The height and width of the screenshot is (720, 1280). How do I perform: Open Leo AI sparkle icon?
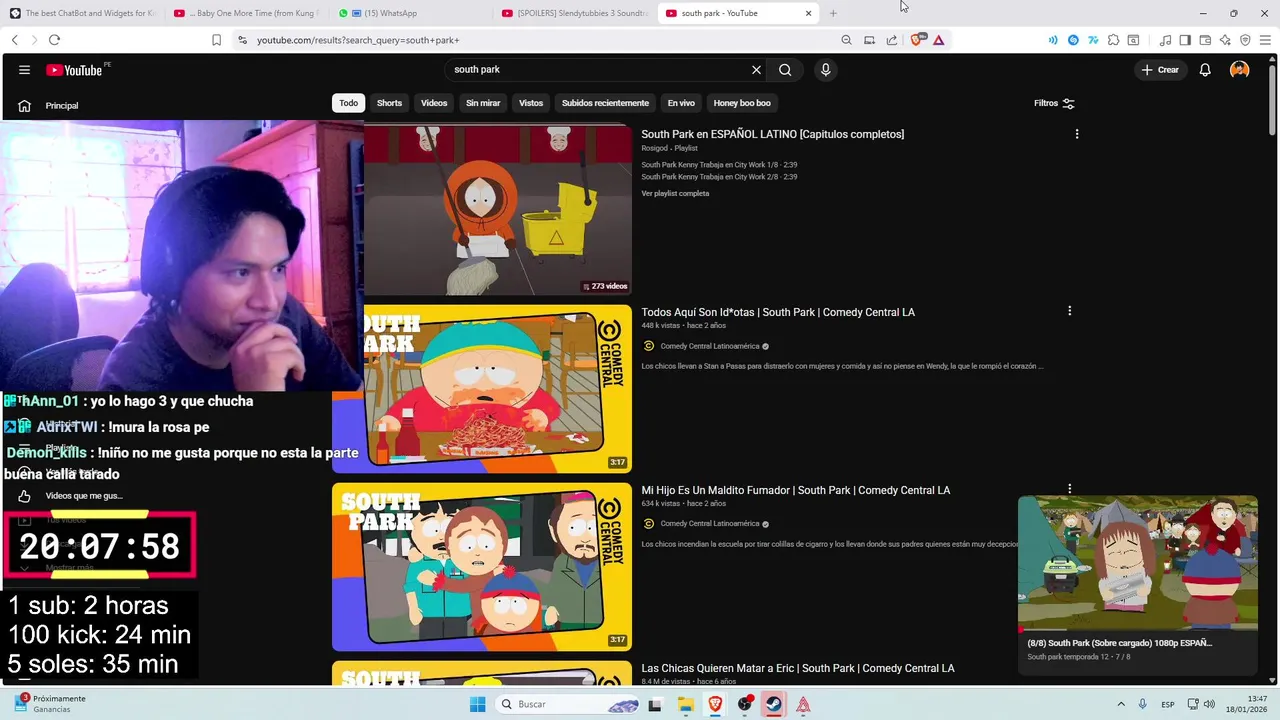[x=1225, y=40]
